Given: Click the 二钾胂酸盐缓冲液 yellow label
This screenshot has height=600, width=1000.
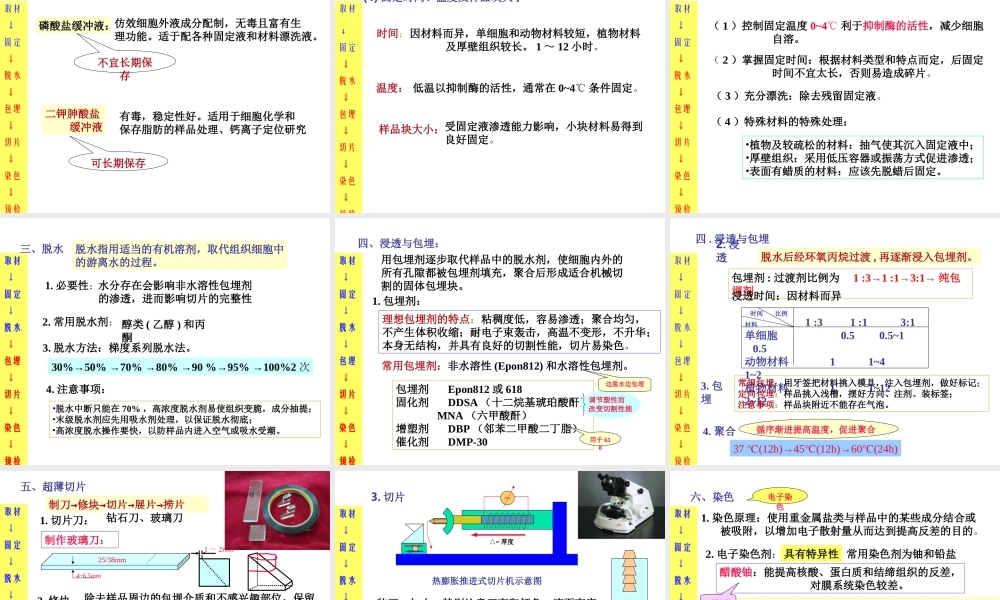Looking at the screenshot, I should click(x=74, y=121).
